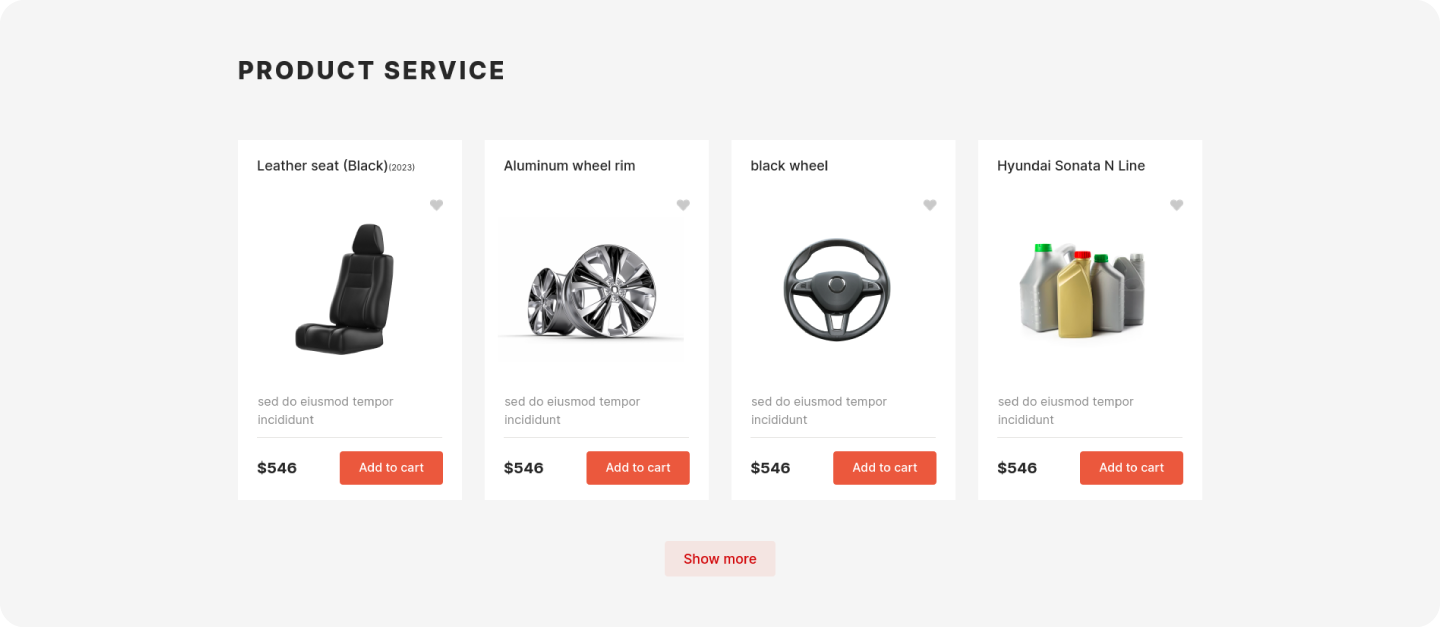Click the $546 price on Leather seat card
This screenshot has width=1440, height=627.
click(277, 468)
